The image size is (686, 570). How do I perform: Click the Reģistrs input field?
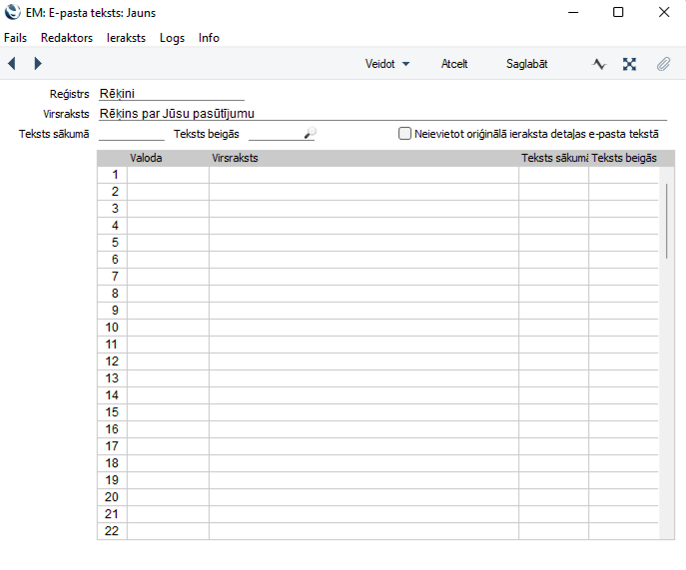pyautogui.click(x=171, y=94)
